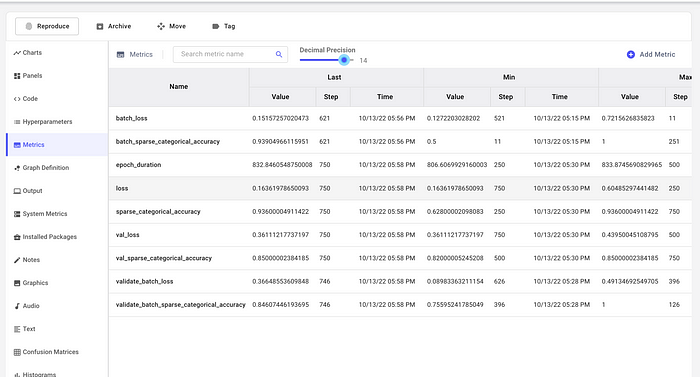
Task: Click the Installed Packages box icon
Action: click(17, 237)
